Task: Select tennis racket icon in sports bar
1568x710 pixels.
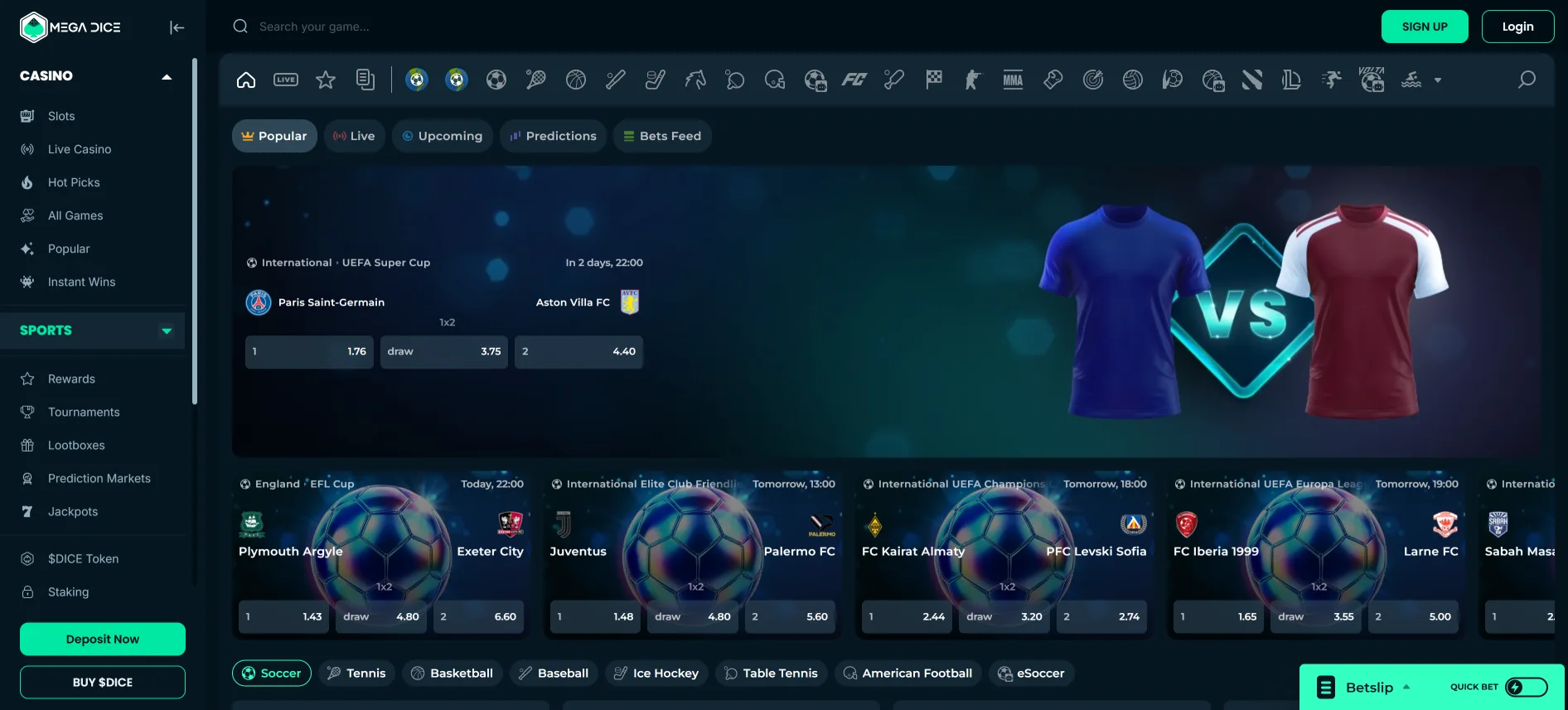Action: [x=536, y=80]
